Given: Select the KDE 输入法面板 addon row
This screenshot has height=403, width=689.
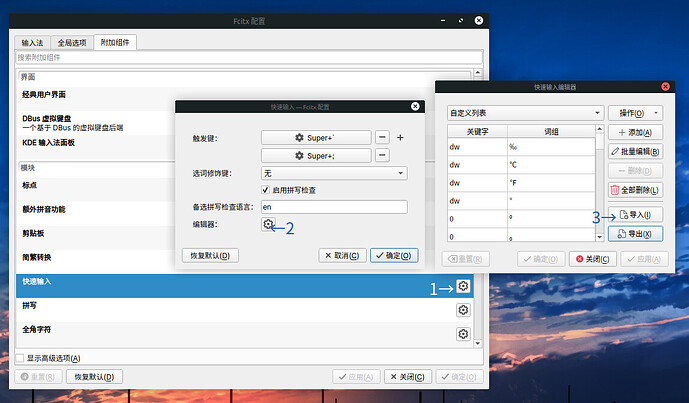Looking at the screenshot, I should [244, 146].
